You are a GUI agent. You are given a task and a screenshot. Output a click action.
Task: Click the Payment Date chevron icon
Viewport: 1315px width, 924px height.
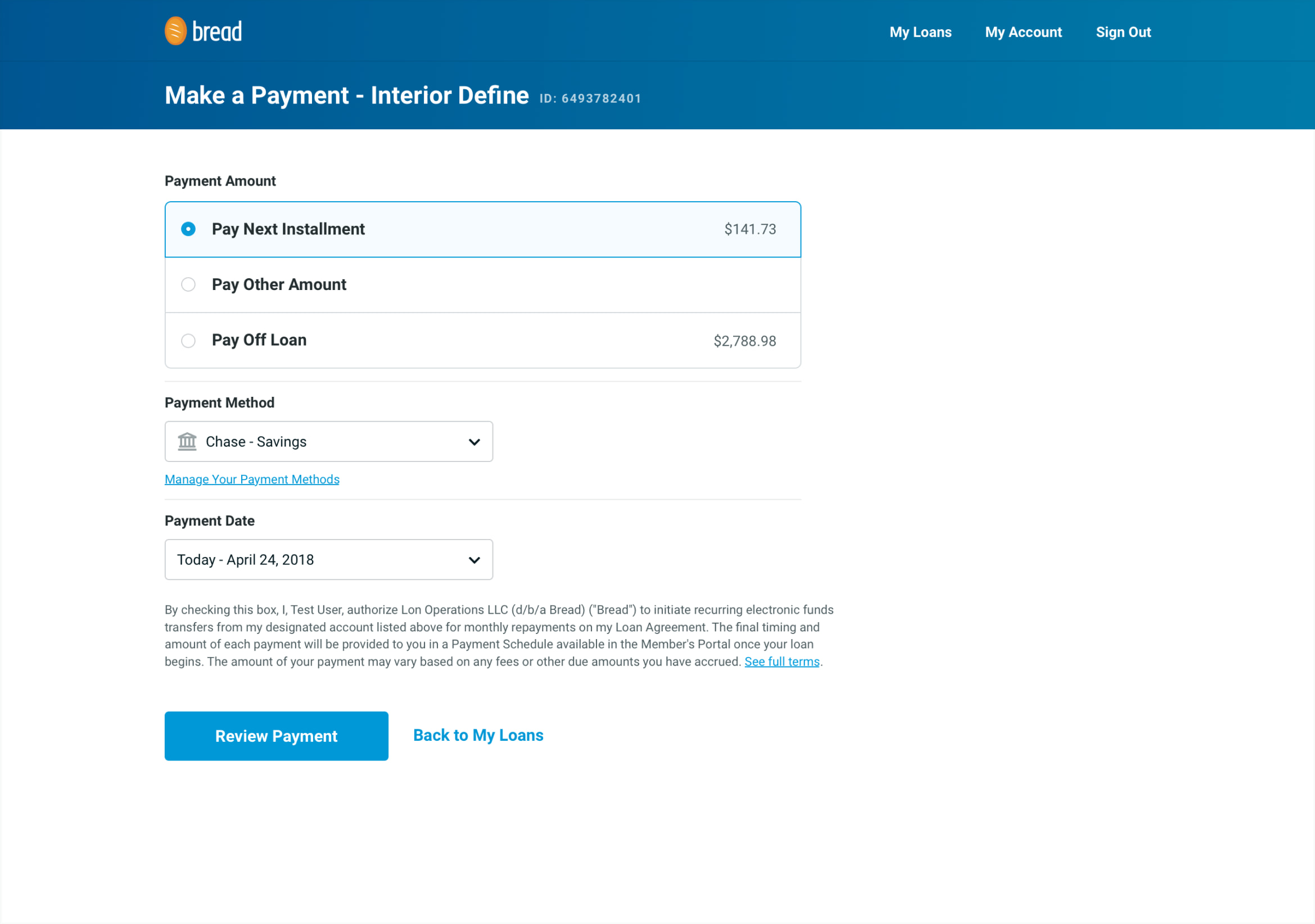(473, 559)
